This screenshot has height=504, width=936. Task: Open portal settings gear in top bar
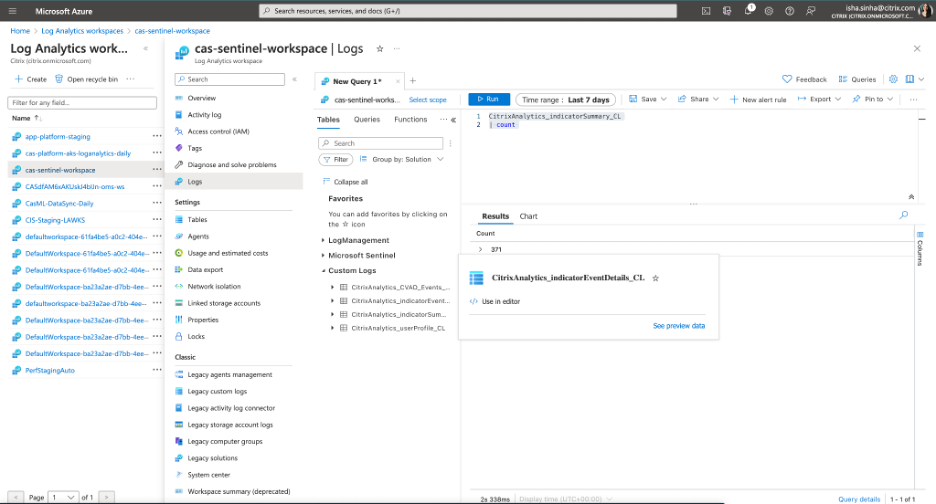[x=769, y=11]
